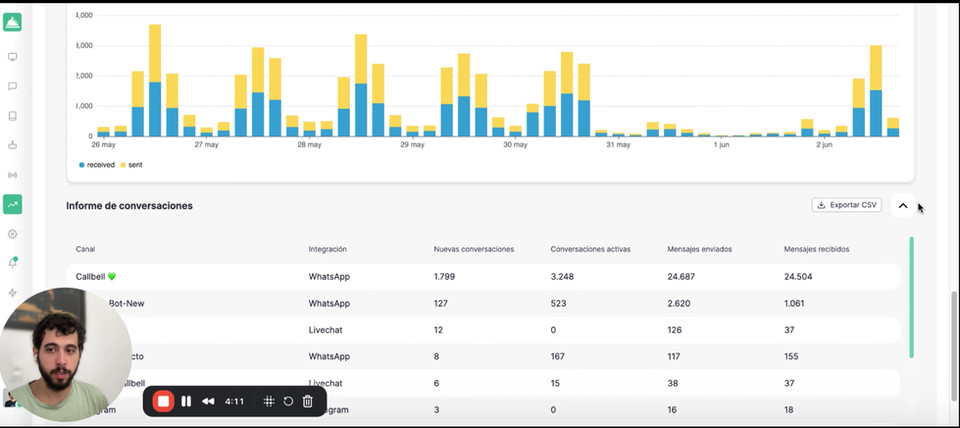960x428 pixels.
Task: Rewind the recording
Action: tap(208, 401)
